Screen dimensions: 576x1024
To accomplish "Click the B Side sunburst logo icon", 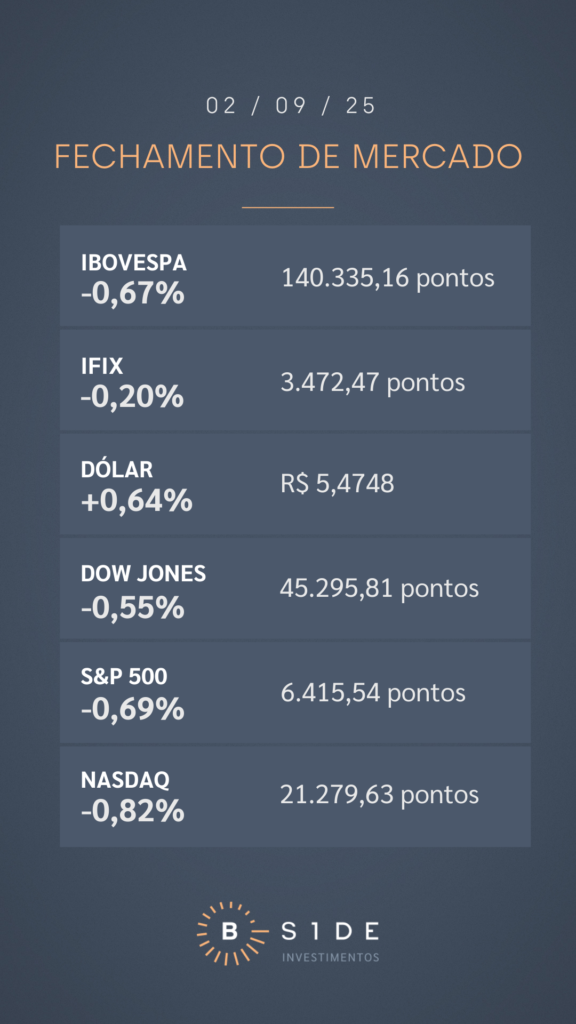I will [229, 933].
